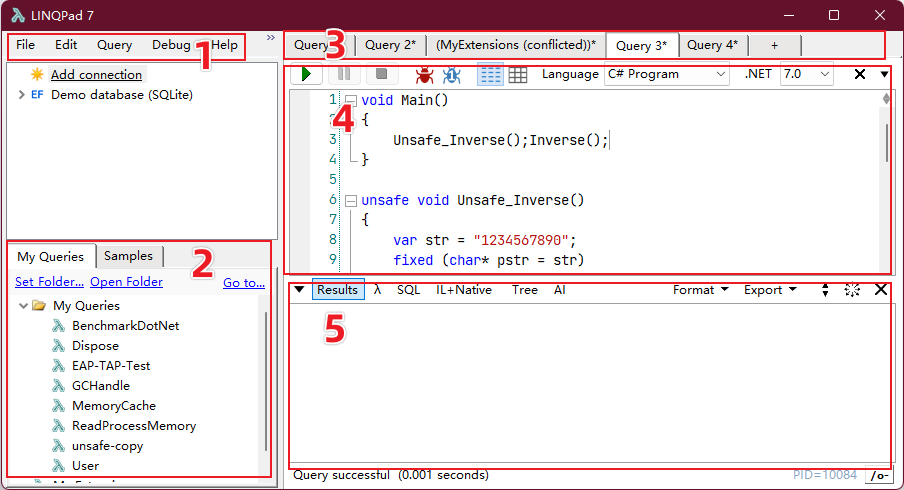Click the Set Folder... link
Screen dimensions: 904x490
[x=49, y=282]
